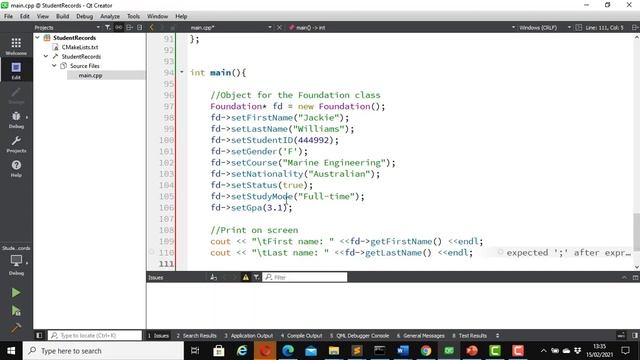Open Issues category filter funnel
The width and height of the screenshot is (640, 360).
point(256,277)
